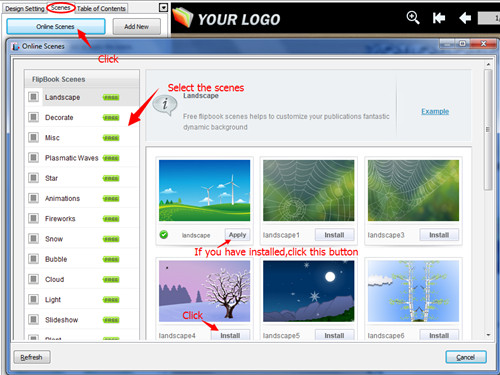Select the Decorate scenes category
The image size is (500, 375).
pos(82,117)
